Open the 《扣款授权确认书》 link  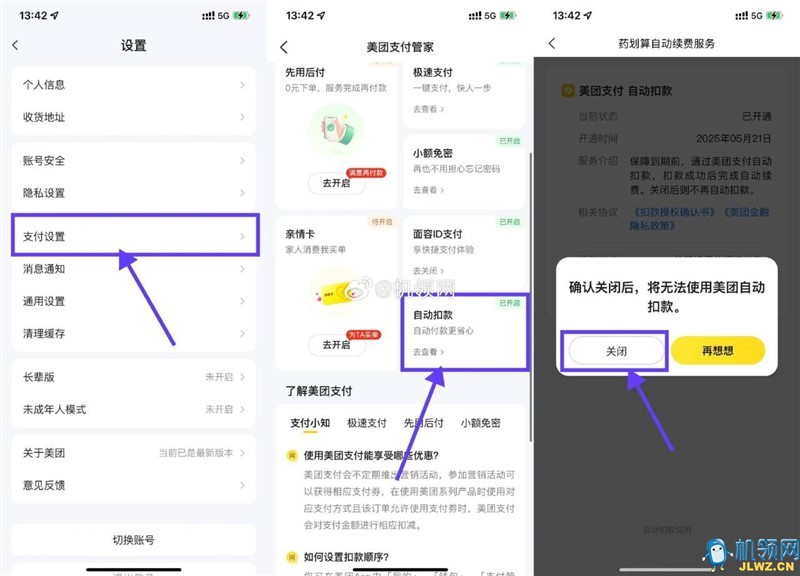tap(674, 212)
